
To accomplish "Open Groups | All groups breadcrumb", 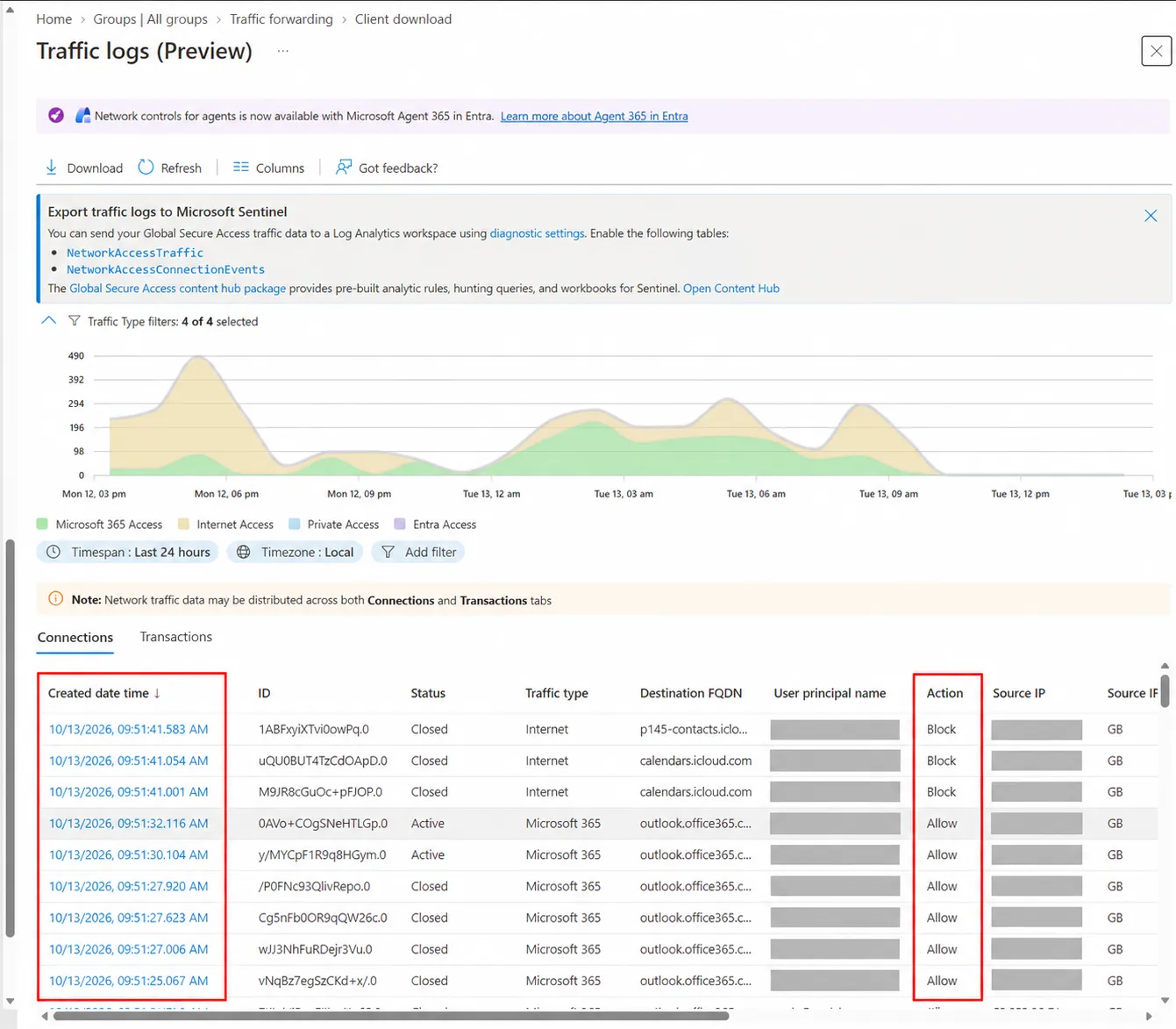I will pos(151,19).
